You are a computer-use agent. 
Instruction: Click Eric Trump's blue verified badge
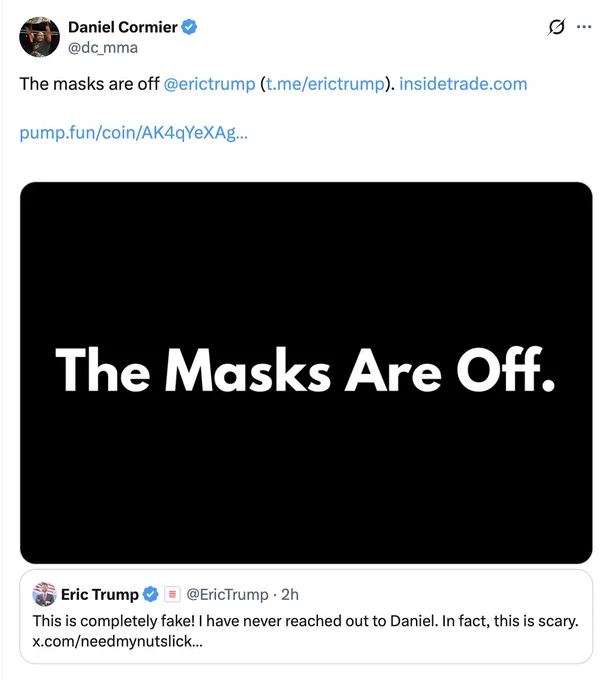coord(150,594)
